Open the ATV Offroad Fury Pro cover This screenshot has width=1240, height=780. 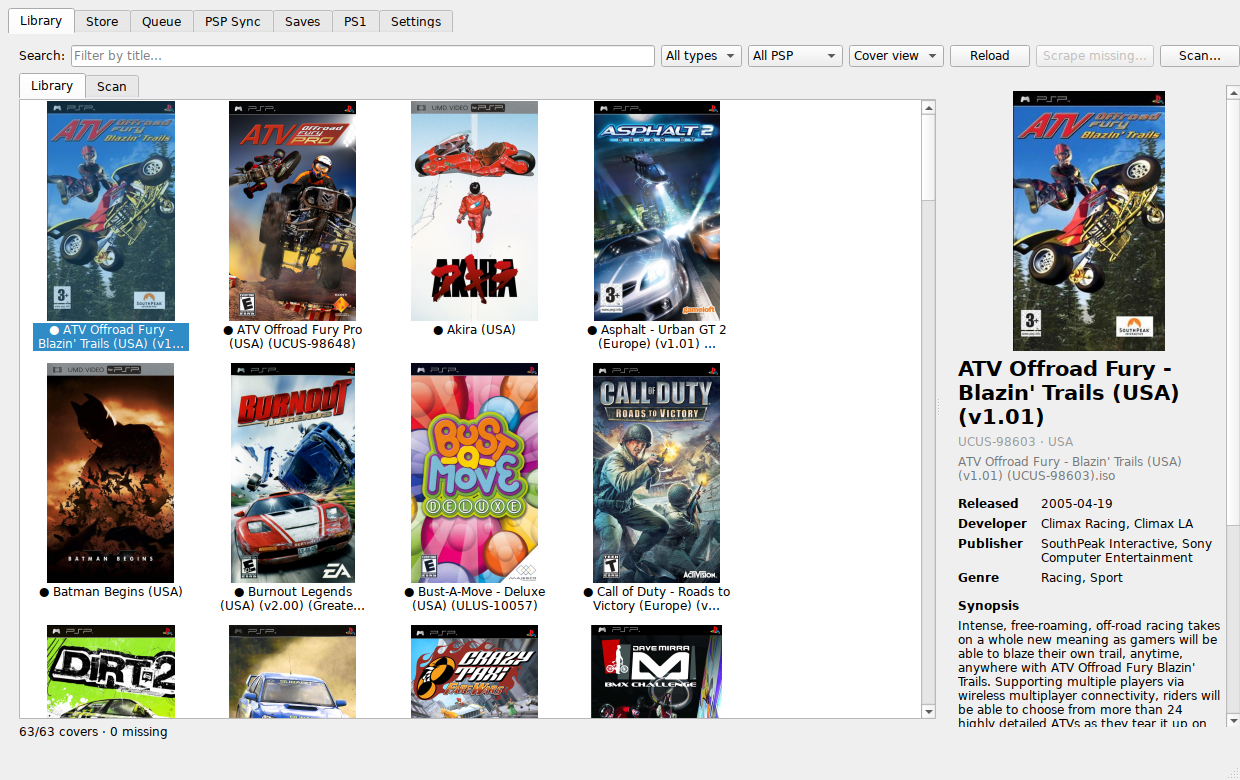coord(293,211)
